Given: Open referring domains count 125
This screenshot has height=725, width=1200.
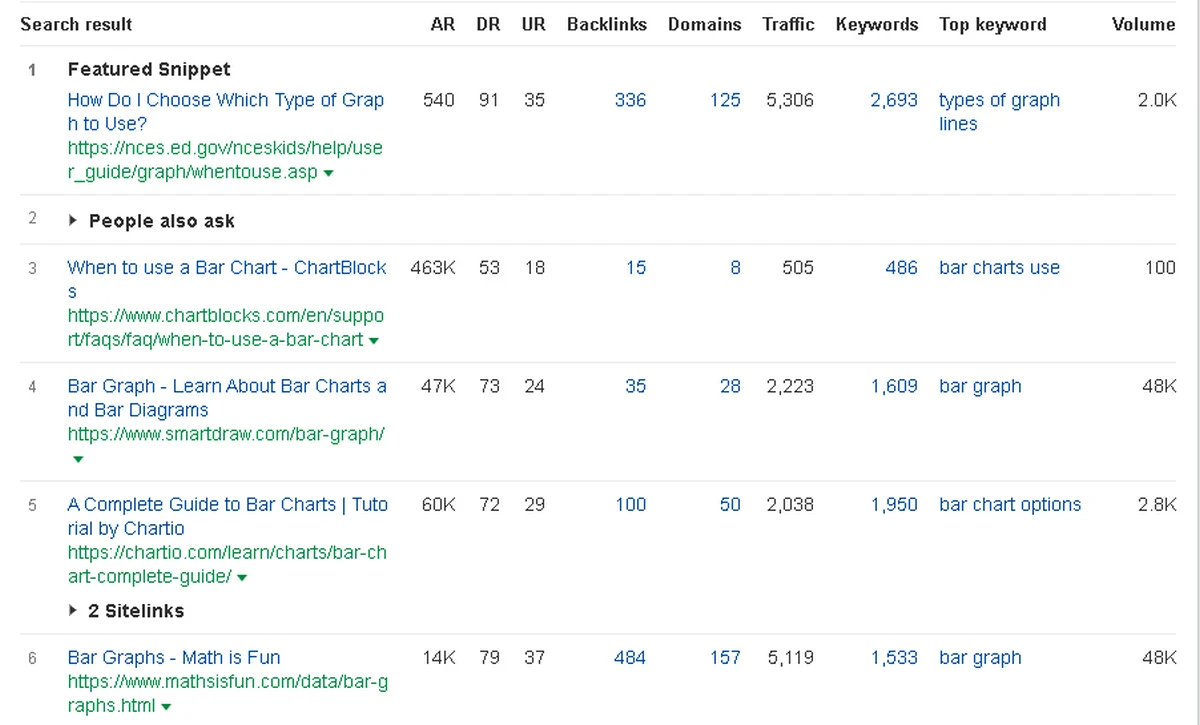Looking at the screenshot, I should pyautogui.click(x=725, y=100).
